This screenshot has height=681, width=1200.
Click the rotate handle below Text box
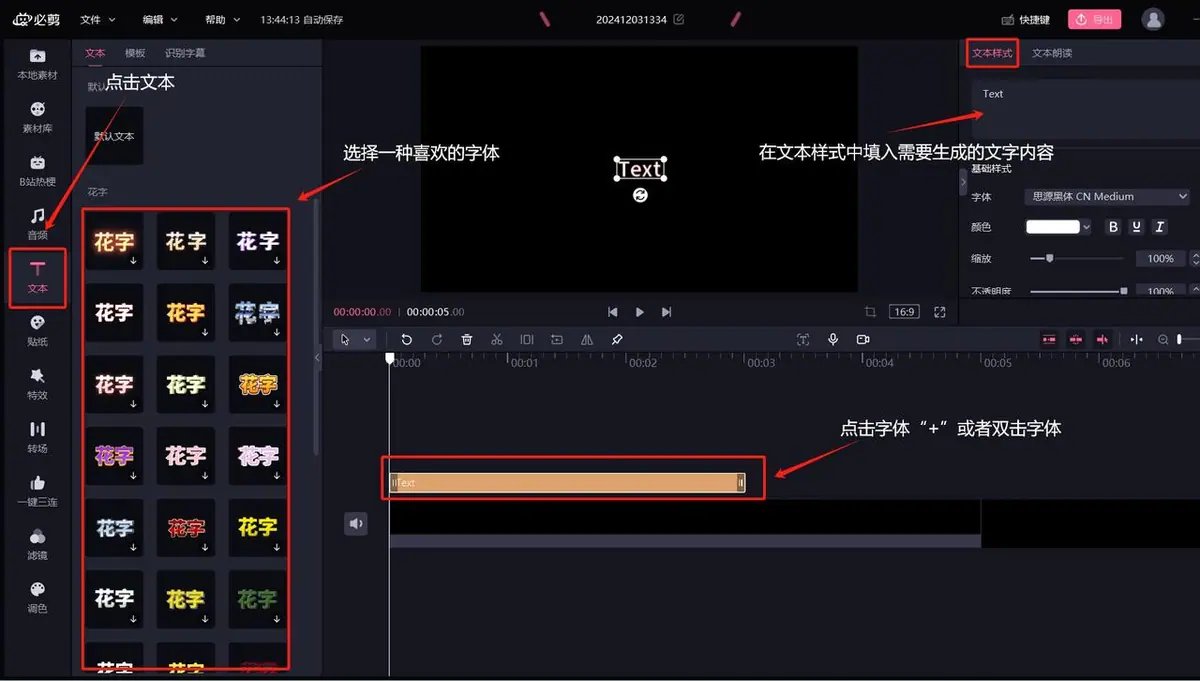coord(640,195)
